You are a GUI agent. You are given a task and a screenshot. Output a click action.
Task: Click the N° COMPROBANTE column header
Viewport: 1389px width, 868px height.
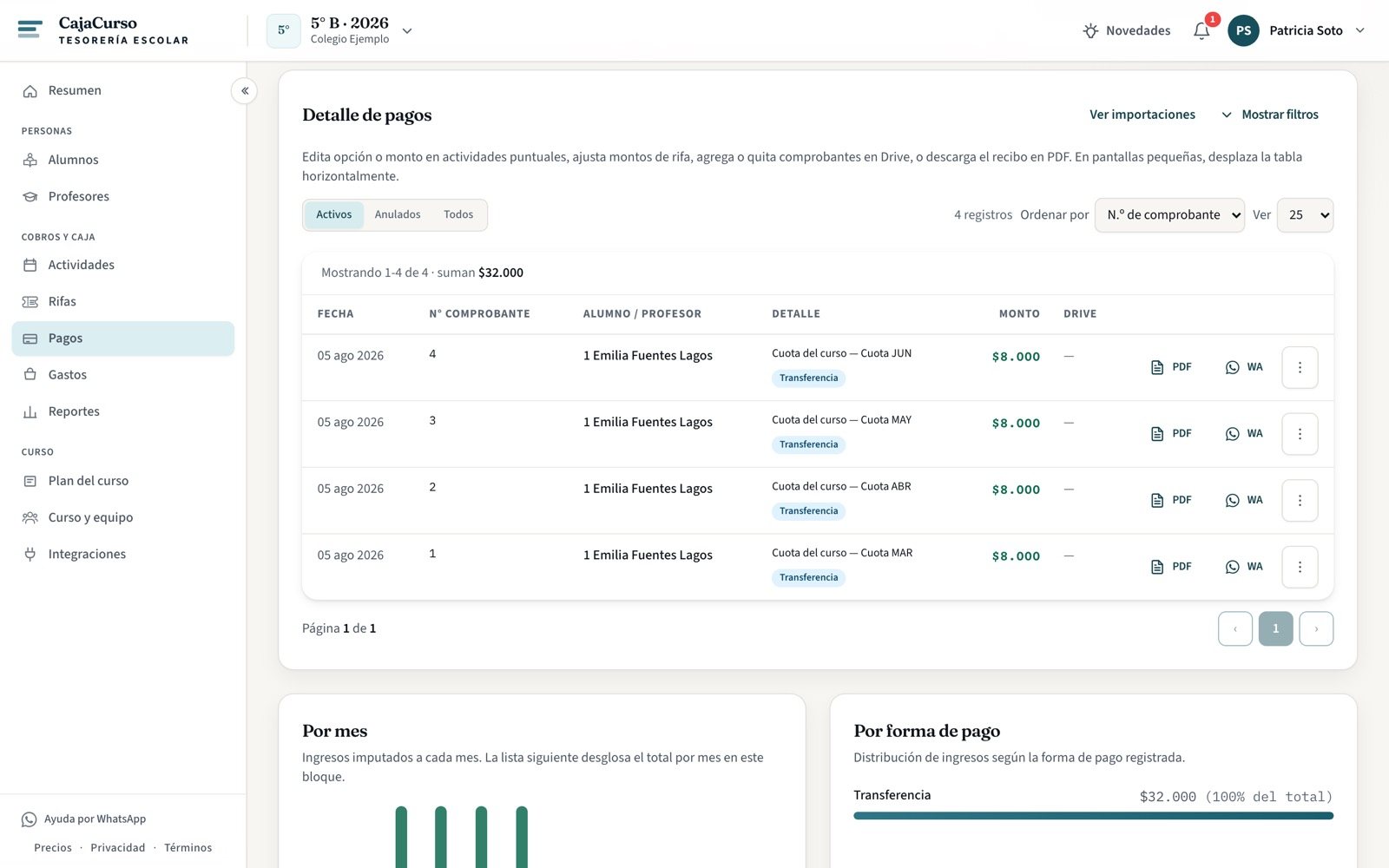[479, 314]
